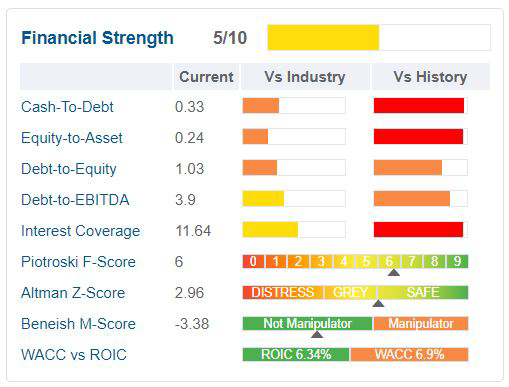Click the Current column header
The width and height of the screenshot is (509, 387).
[x=206, y=77]
